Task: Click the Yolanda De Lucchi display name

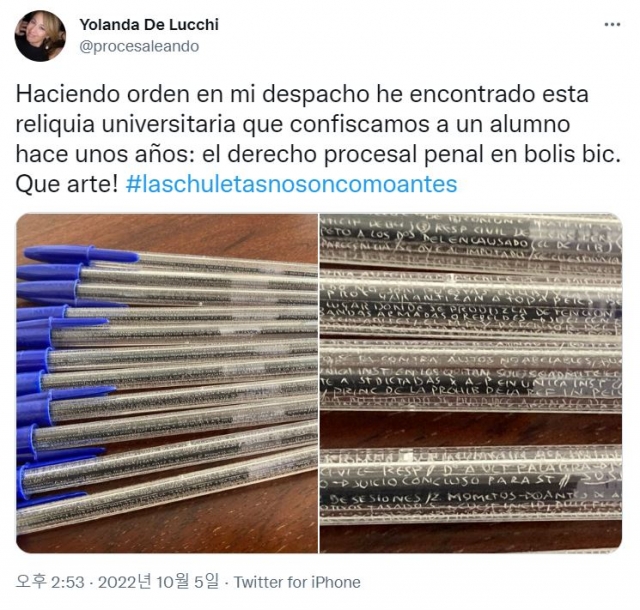Action: [x=149, y=24]
